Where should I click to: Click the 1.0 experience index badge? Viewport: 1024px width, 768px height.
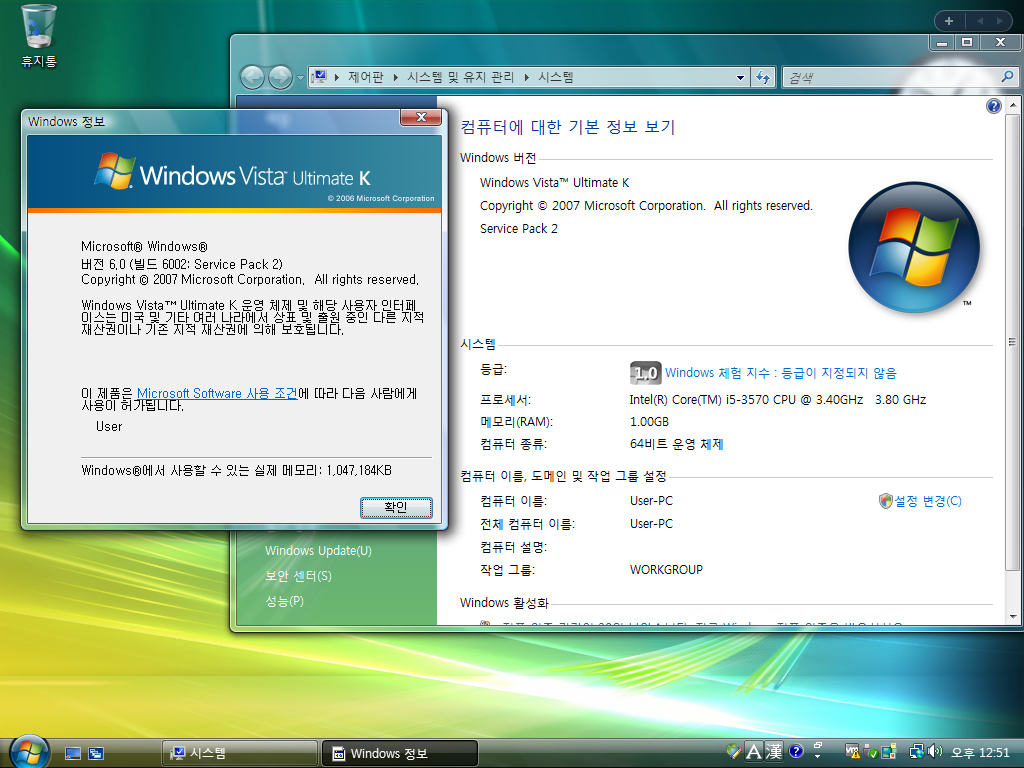[x=645, y=373]
